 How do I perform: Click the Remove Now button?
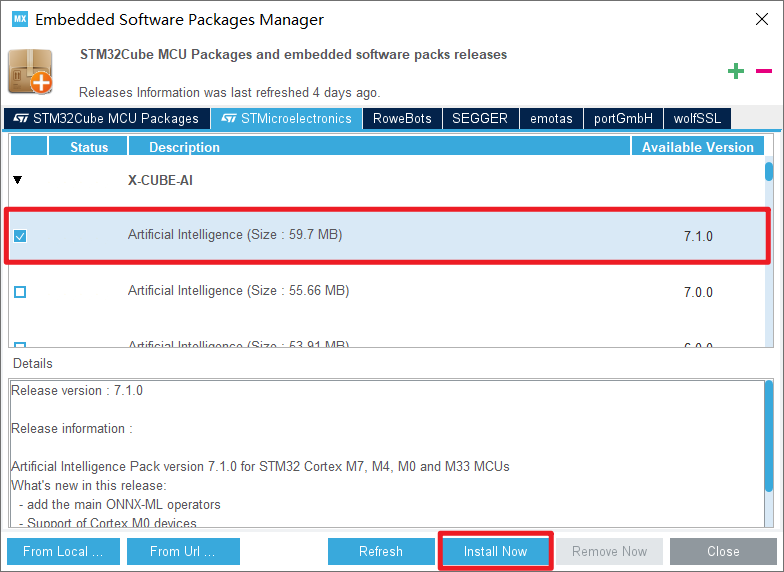[610, 551]
